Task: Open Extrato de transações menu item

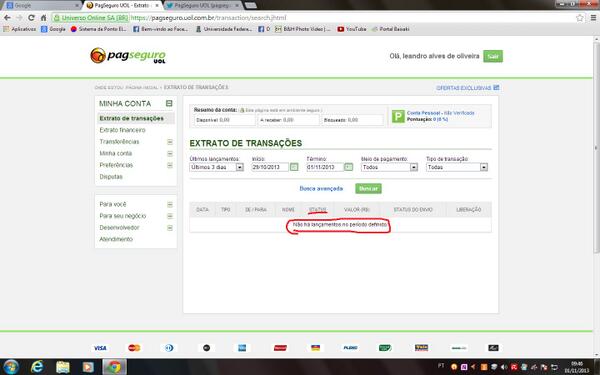Action: [131, 118]
